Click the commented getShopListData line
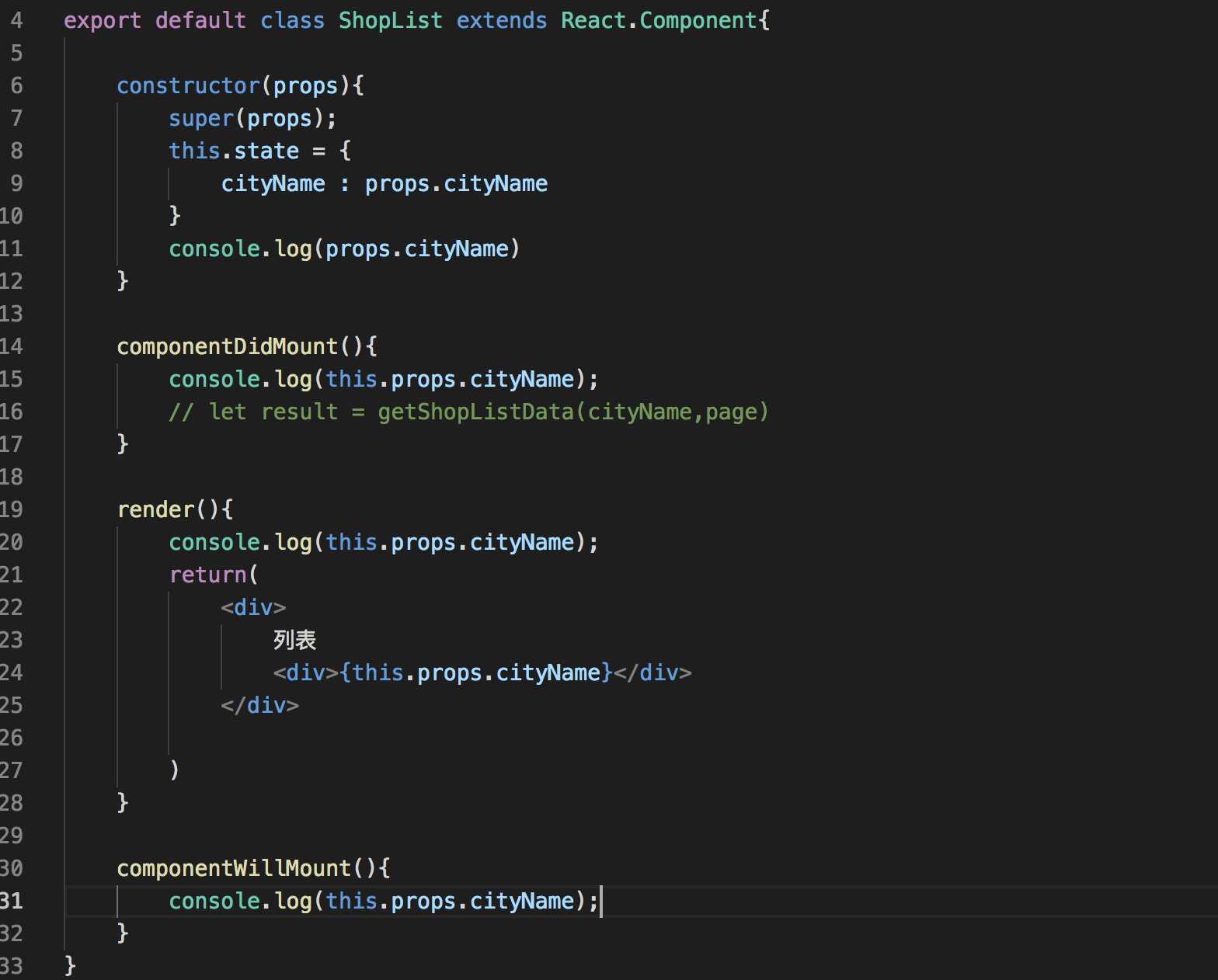The height and width of the screenshot is (980, 1218). [469, 412]
